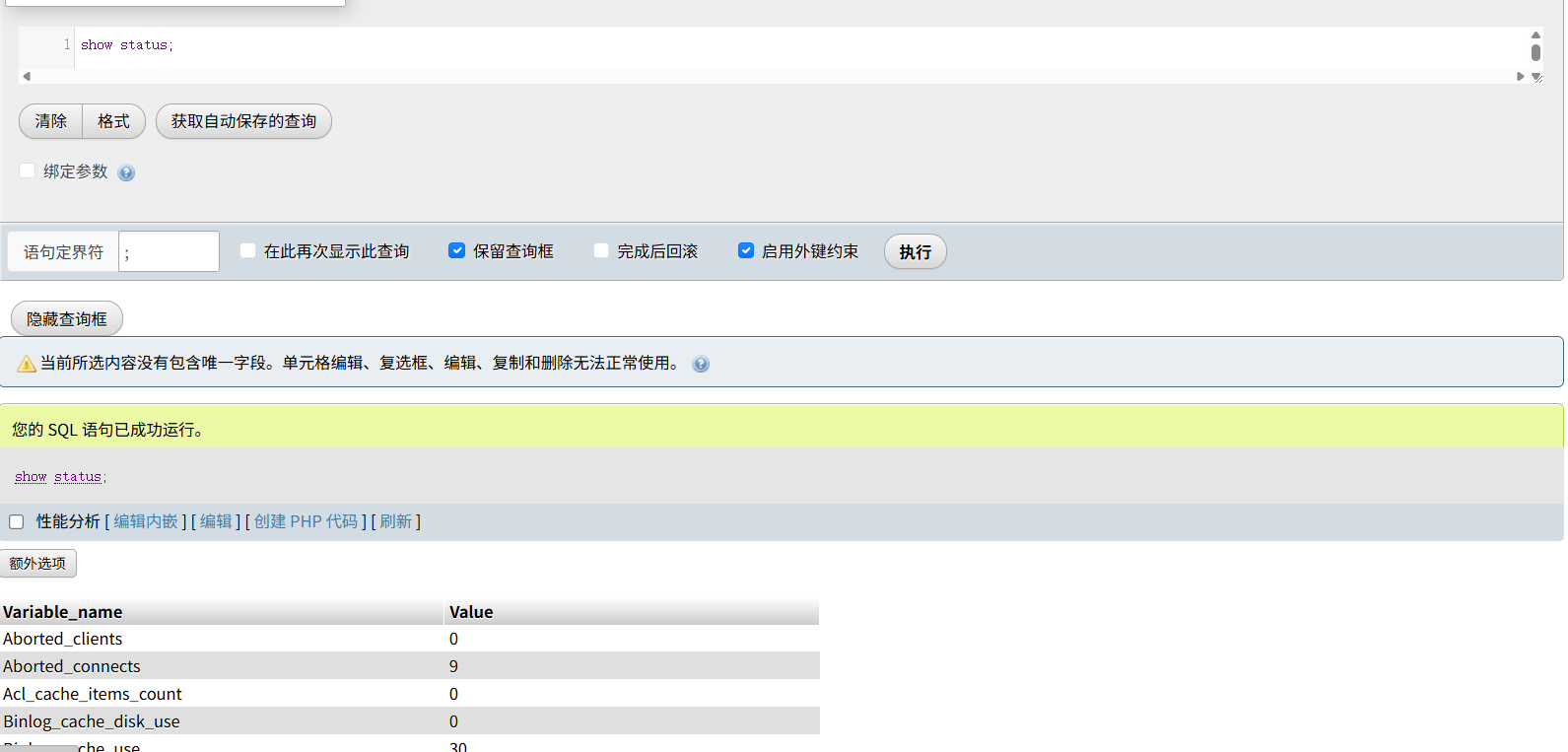Click the yellow warning triangle icon
This screenshot has width=1568, height=752.
coord(27,365)
